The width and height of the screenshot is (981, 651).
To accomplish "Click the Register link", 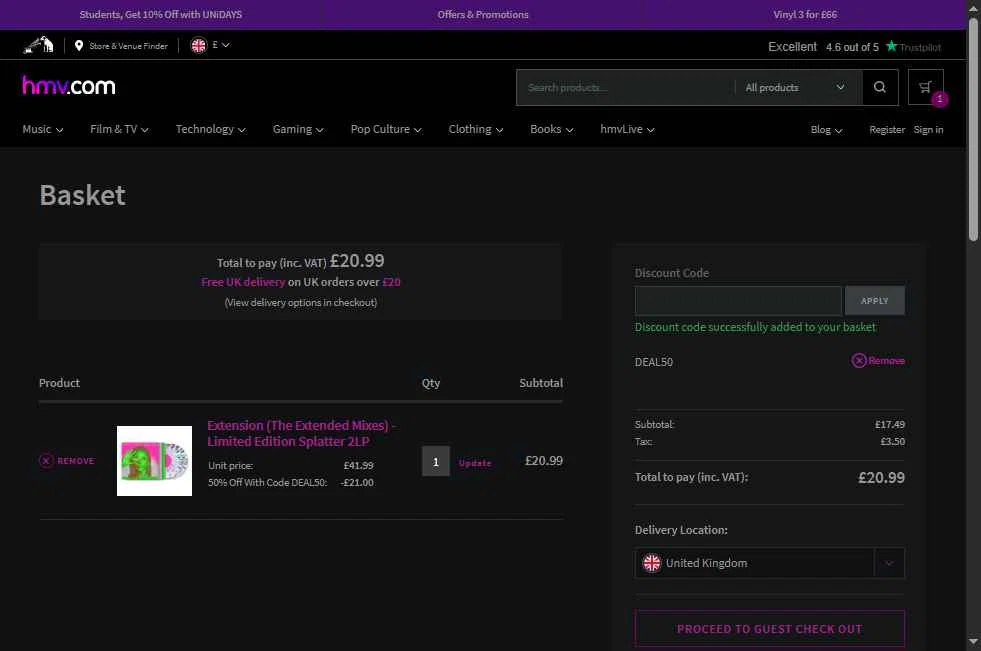I will coord(887,129).
